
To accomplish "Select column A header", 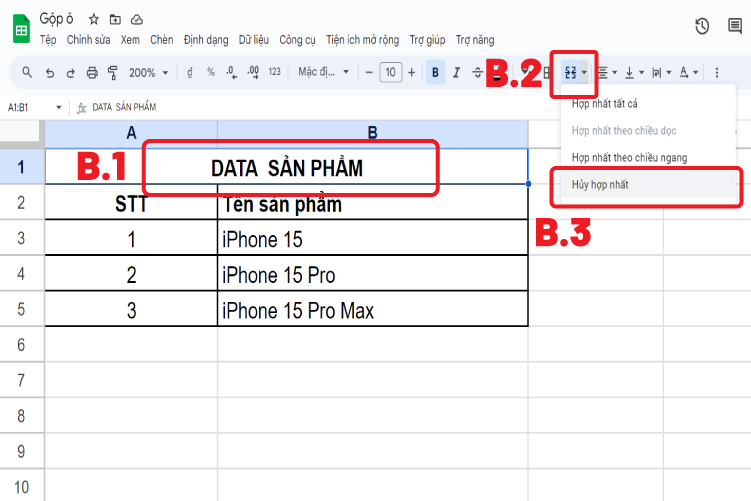I will point(131,133).
